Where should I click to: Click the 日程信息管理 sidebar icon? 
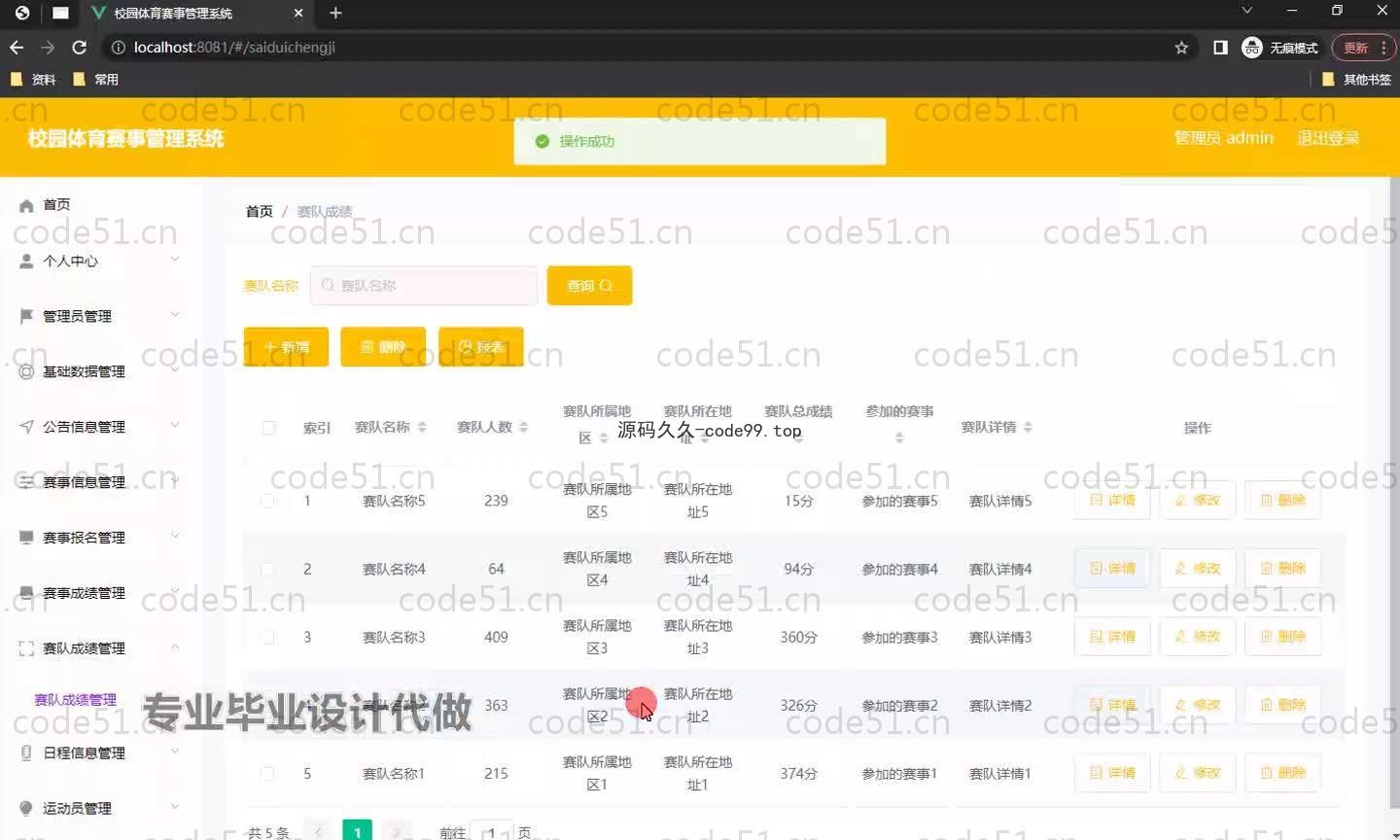coord(26,752)
